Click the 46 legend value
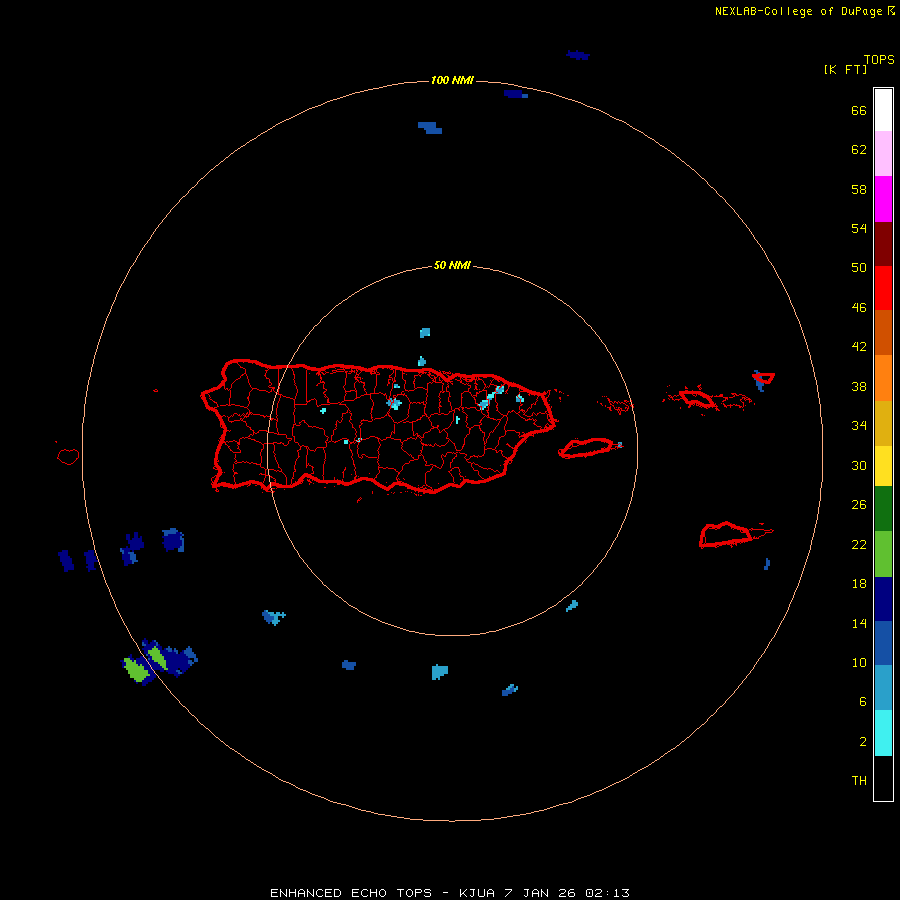The width and height of the screenshot is (900, 900). [859, 308]
